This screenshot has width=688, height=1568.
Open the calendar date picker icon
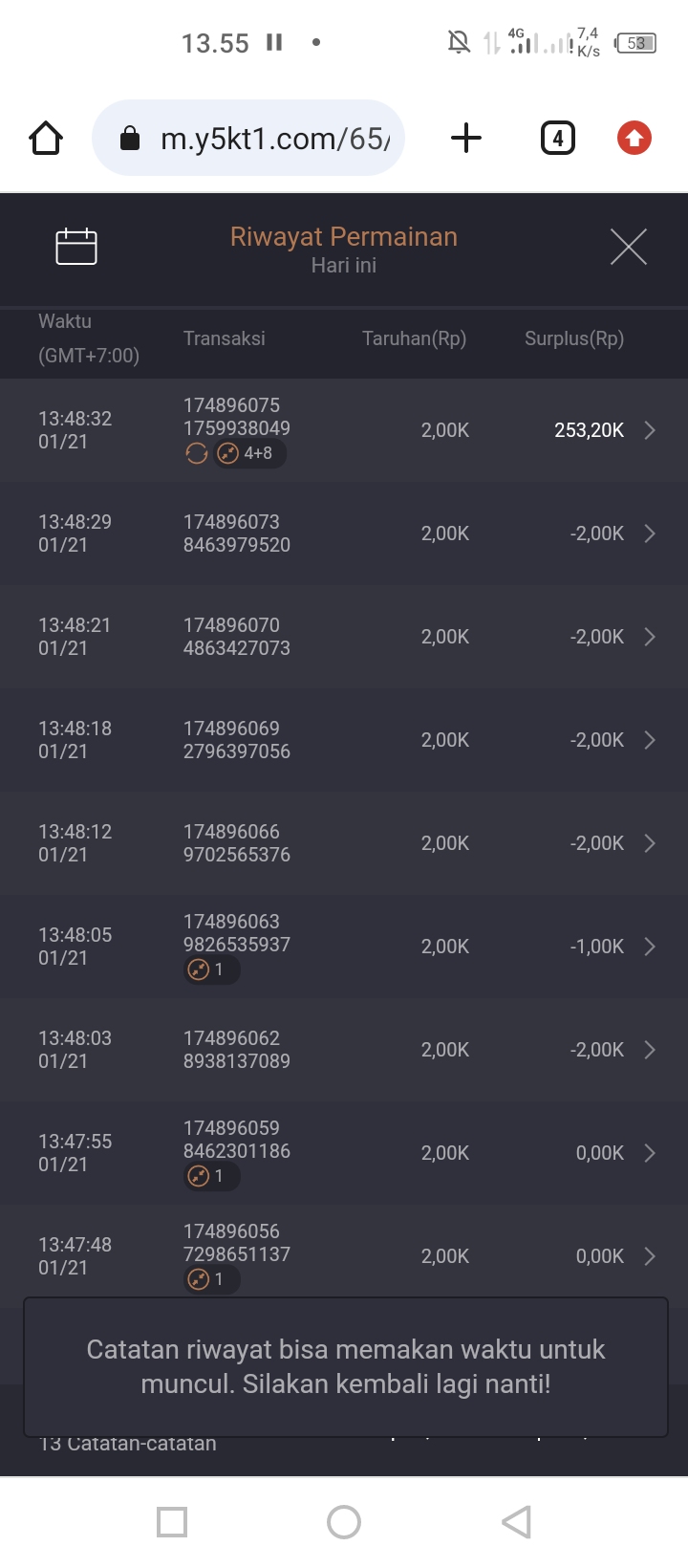click(x=76, y=247)
